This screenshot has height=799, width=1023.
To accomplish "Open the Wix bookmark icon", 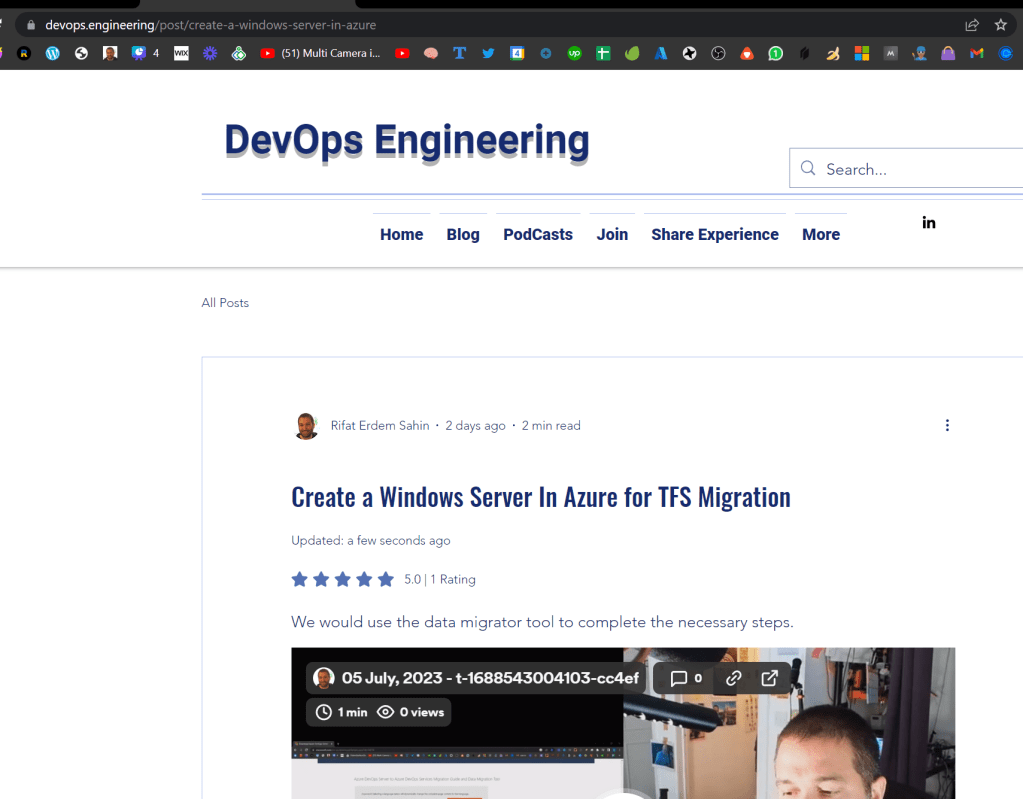I will click(181, 53).
